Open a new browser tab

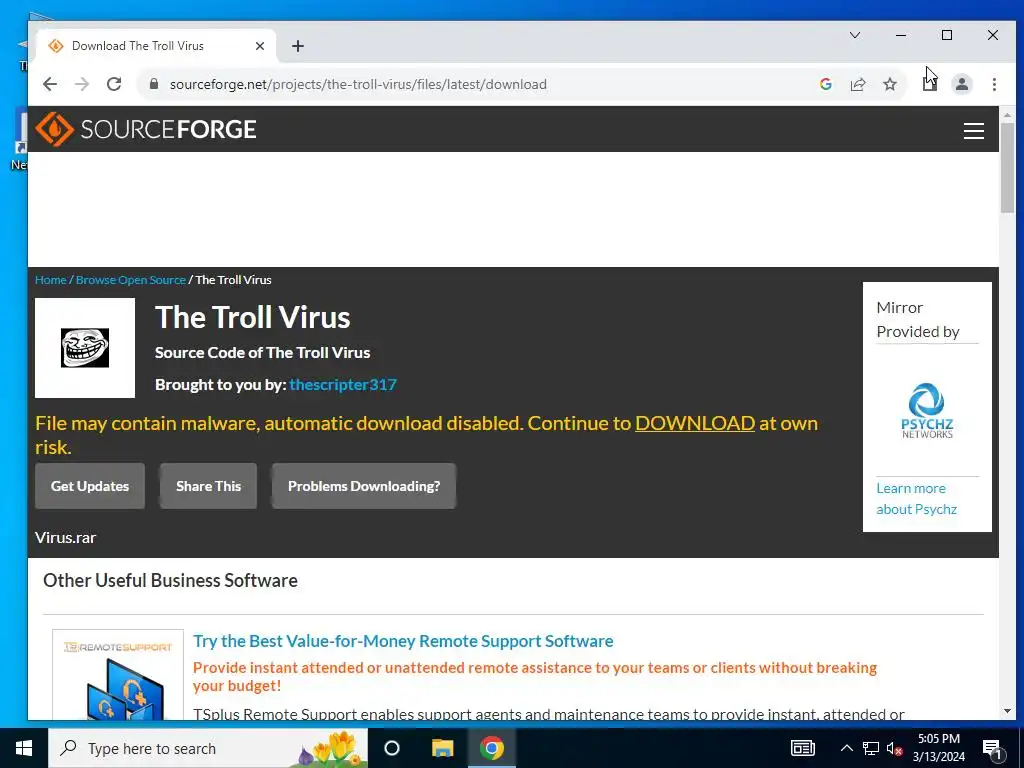tap(298, 46)
